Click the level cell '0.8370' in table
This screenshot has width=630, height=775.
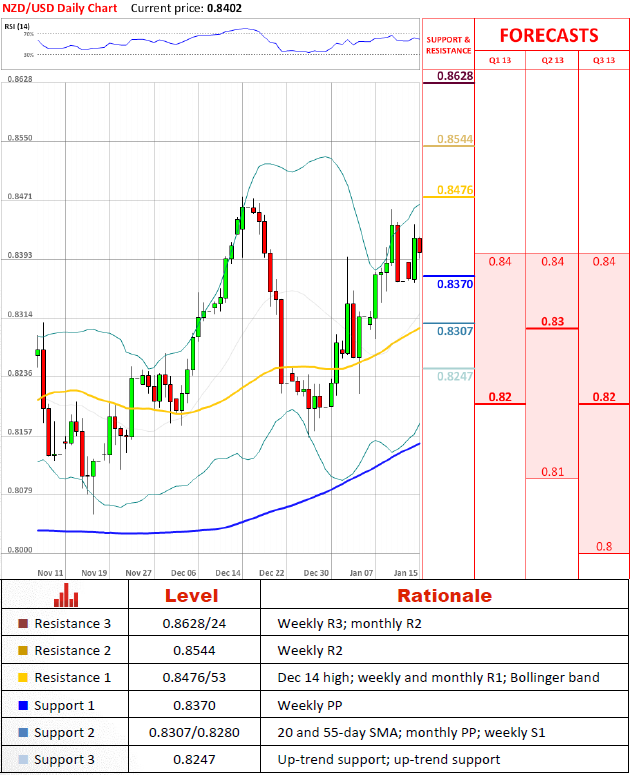point(194,705)
